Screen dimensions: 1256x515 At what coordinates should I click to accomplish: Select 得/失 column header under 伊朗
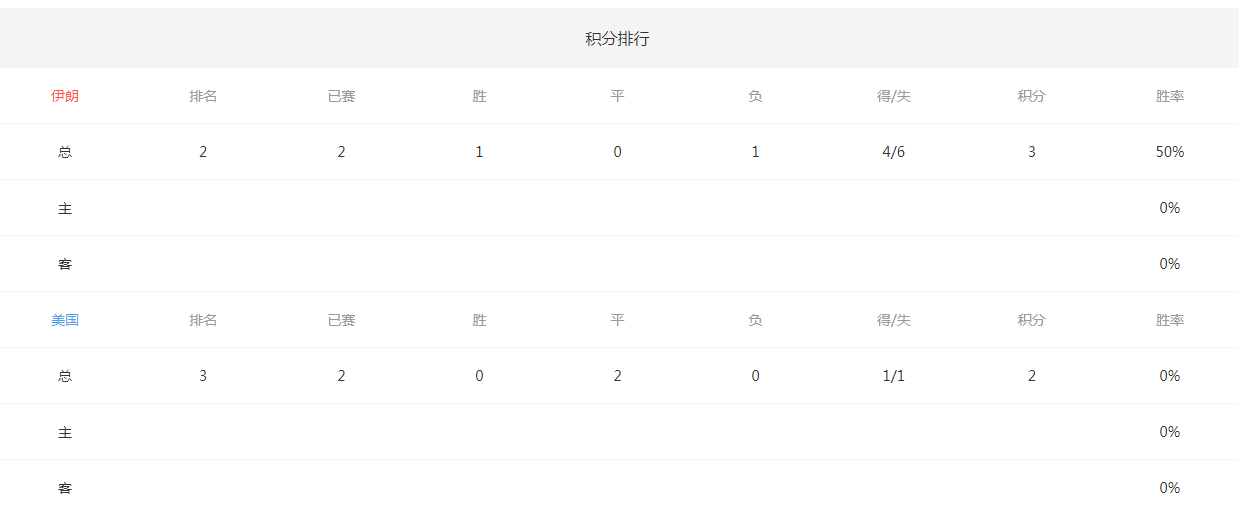[x=893, y=96]
